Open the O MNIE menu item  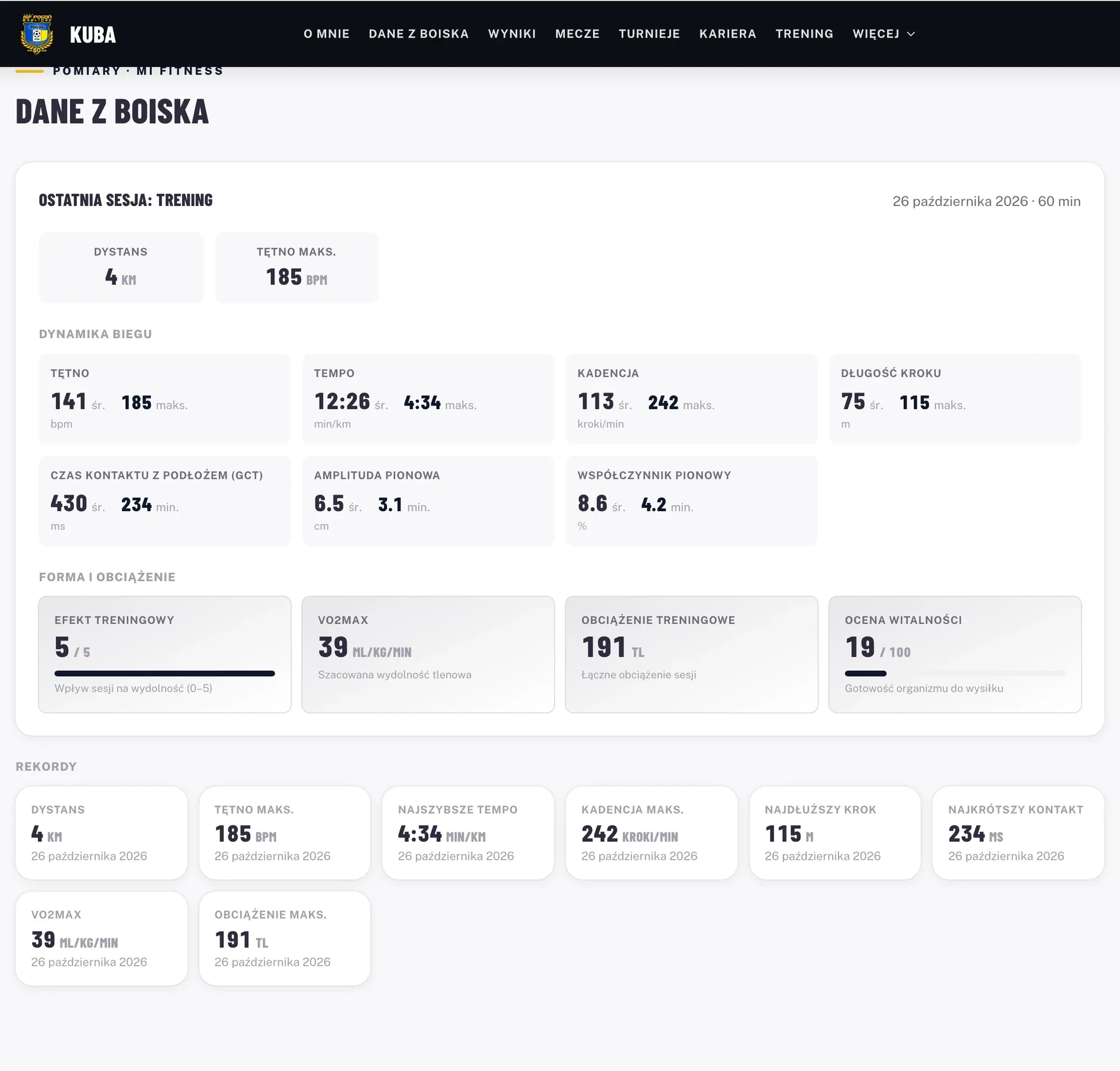tap(326, 34)
